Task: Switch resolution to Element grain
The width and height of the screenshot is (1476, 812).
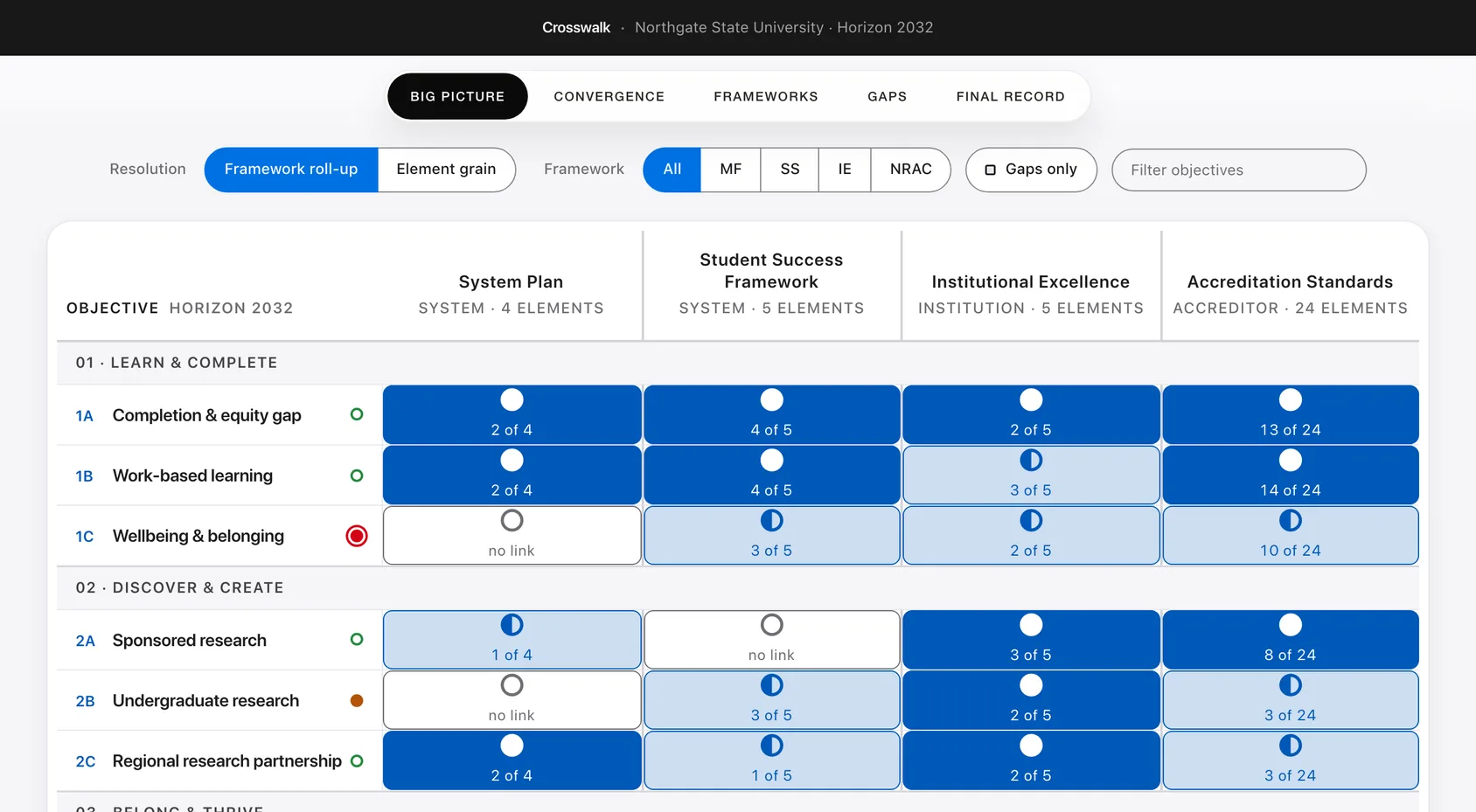Action: pos(446,170)
